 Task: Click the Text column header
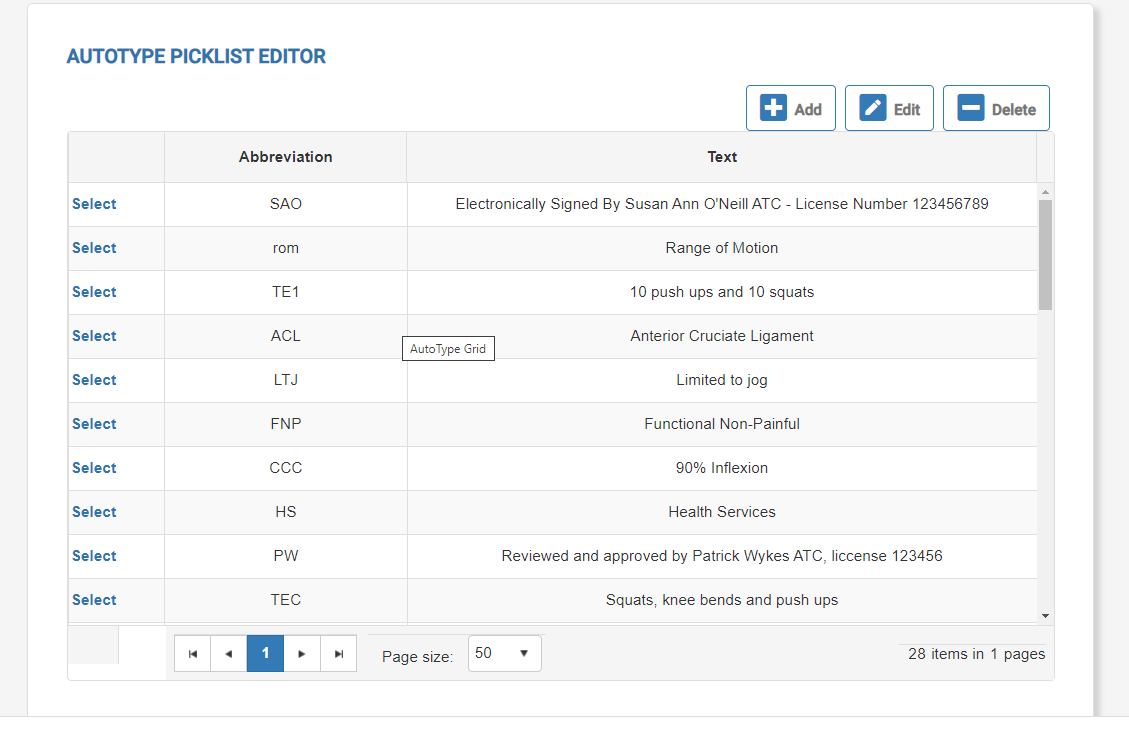(722, 157)
